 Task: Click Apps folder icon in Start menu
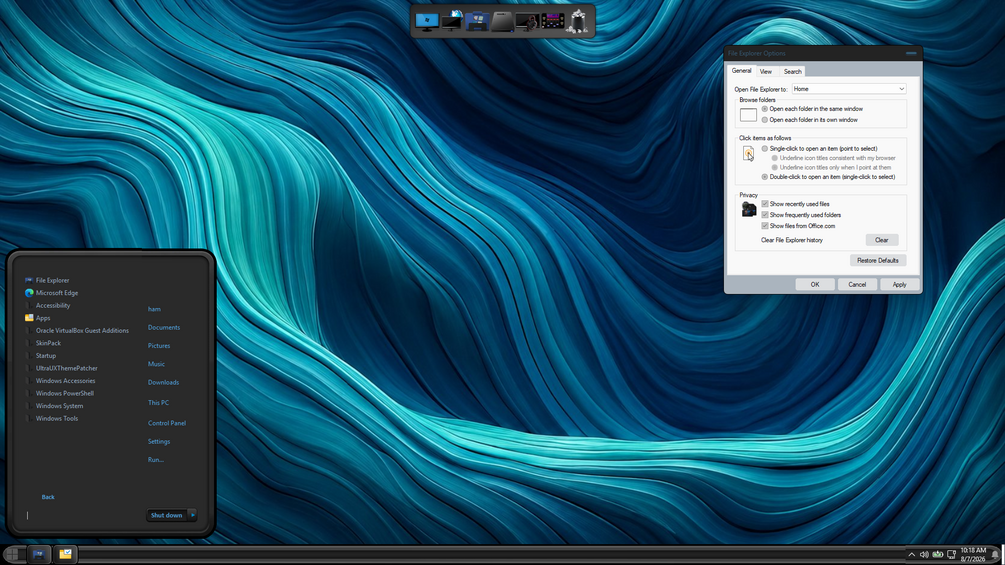(29, 318)
